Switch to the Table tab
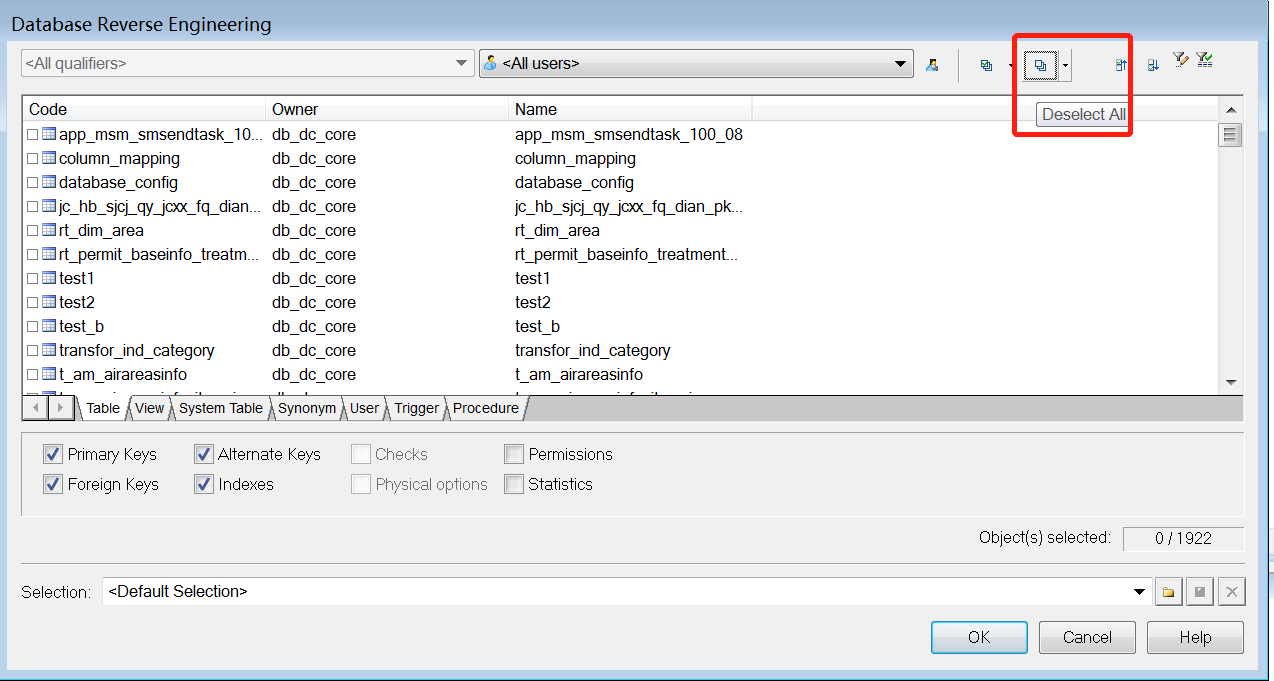1274x681 pixels. (102, 408)
